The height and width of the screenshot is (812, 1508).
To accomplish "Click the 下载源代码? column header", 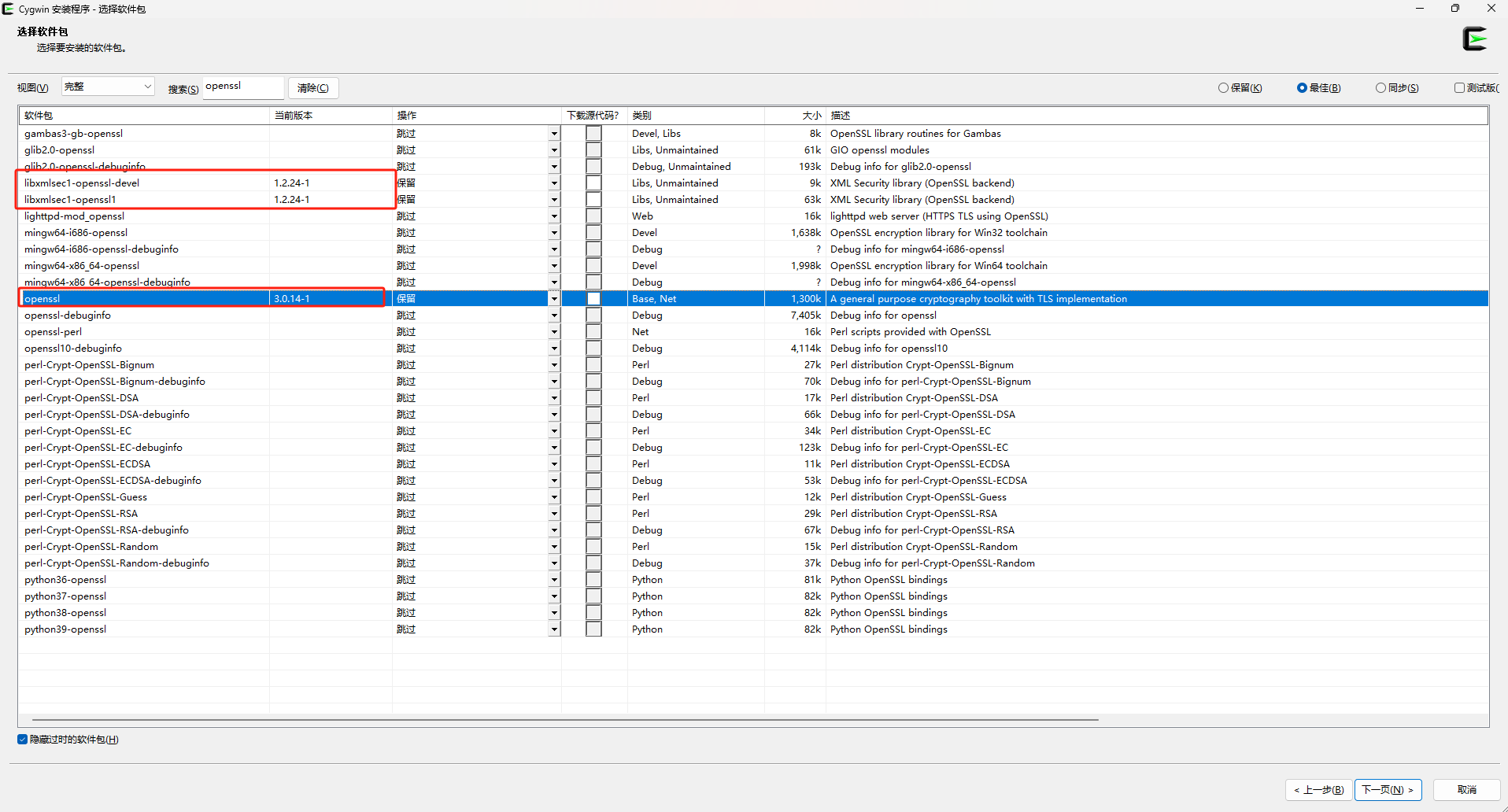I will click(594, 116).
